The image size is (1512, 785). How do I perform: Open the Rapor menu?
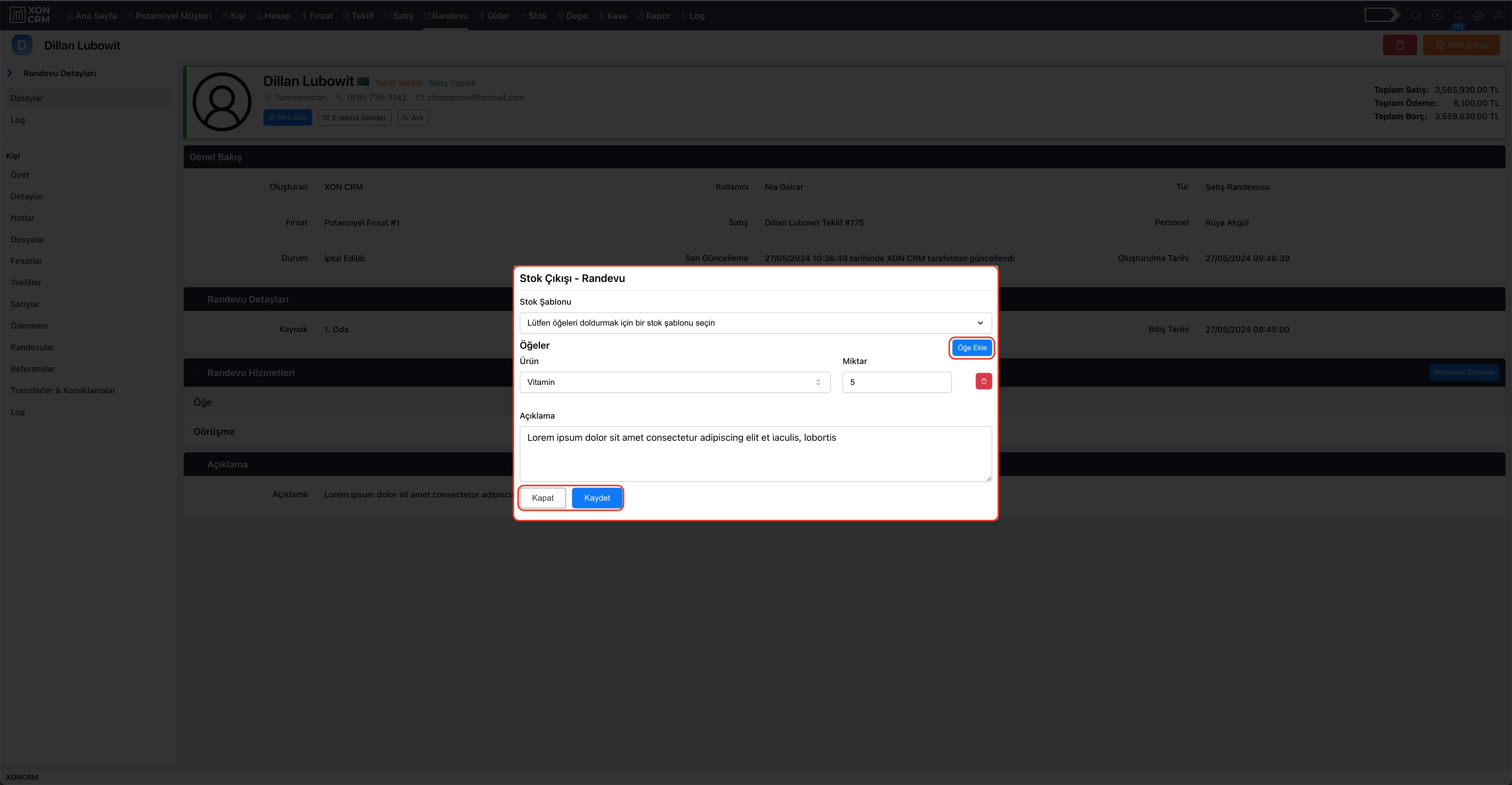(x=653, y=16)
